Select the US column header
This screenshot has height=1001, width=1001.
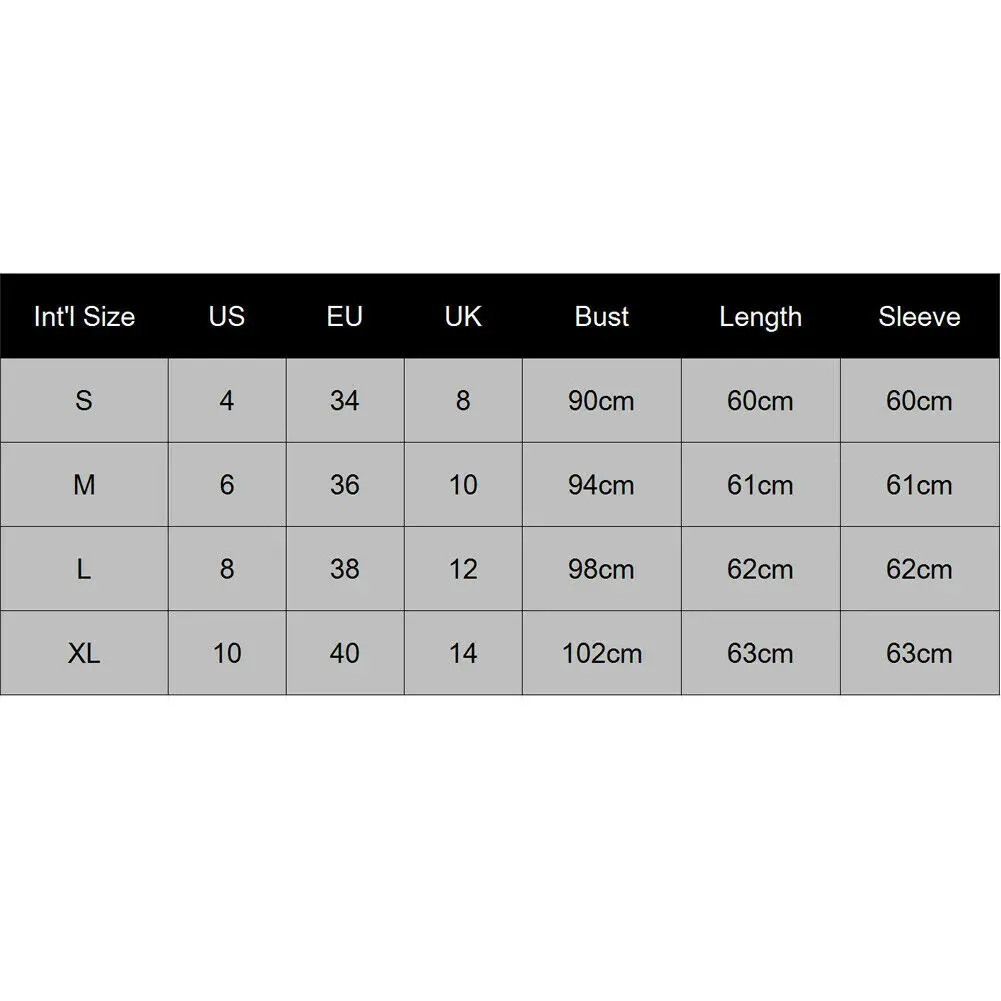tap(227, 317)
